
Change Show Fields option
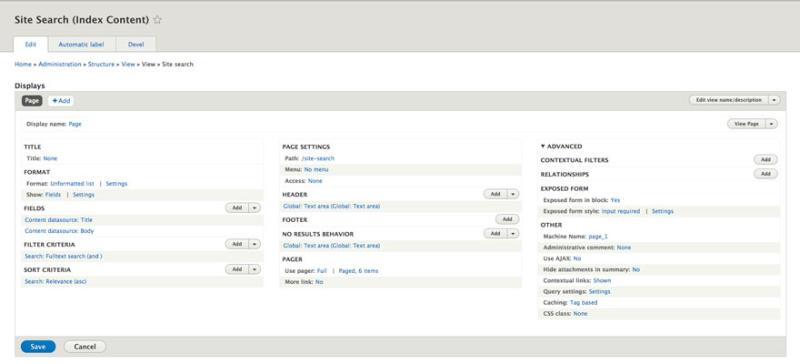[53, 195]
